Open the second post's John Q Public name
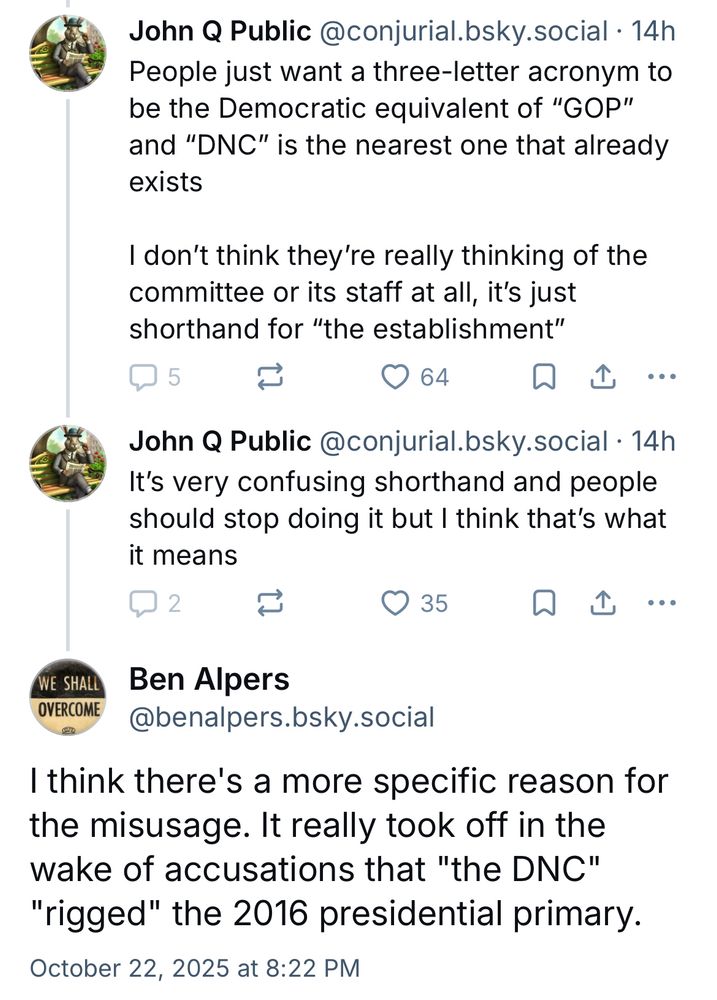 pos(220,441)
